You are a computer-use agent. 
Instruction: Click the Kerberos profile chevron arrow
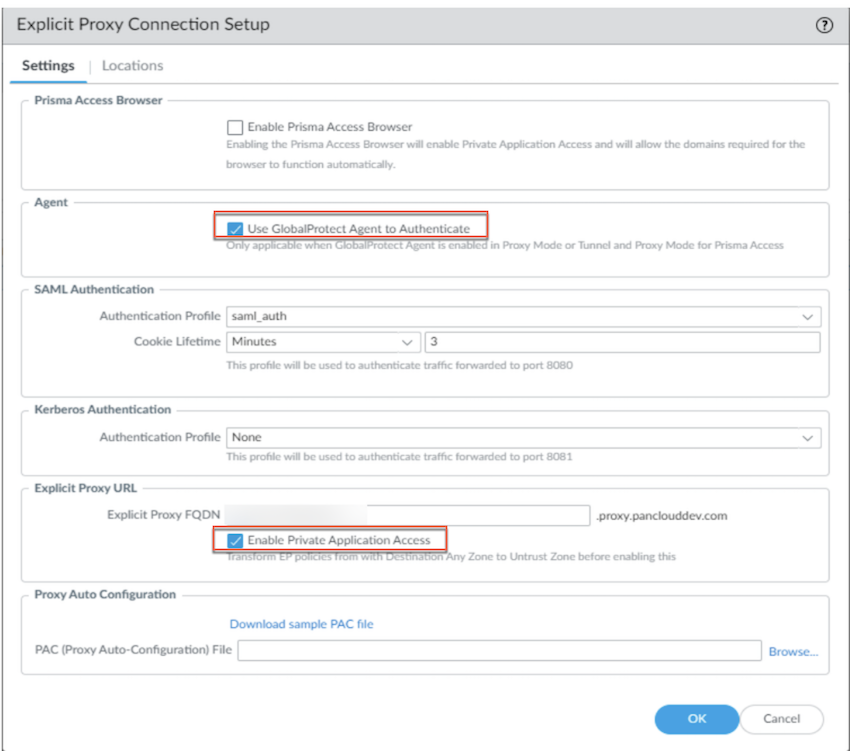(x=807, y=438)
